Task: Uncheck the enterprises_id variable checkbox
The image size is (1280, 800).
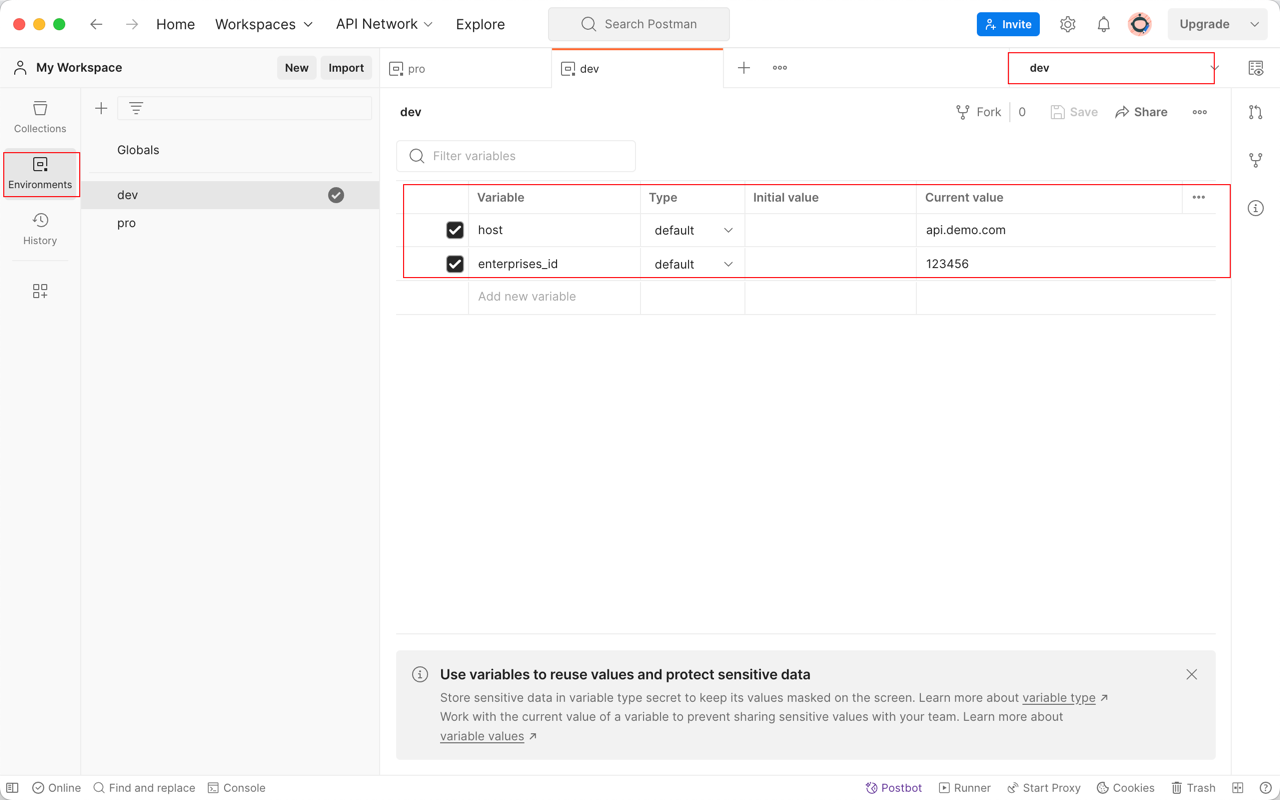Action: (x=455, y=264)
